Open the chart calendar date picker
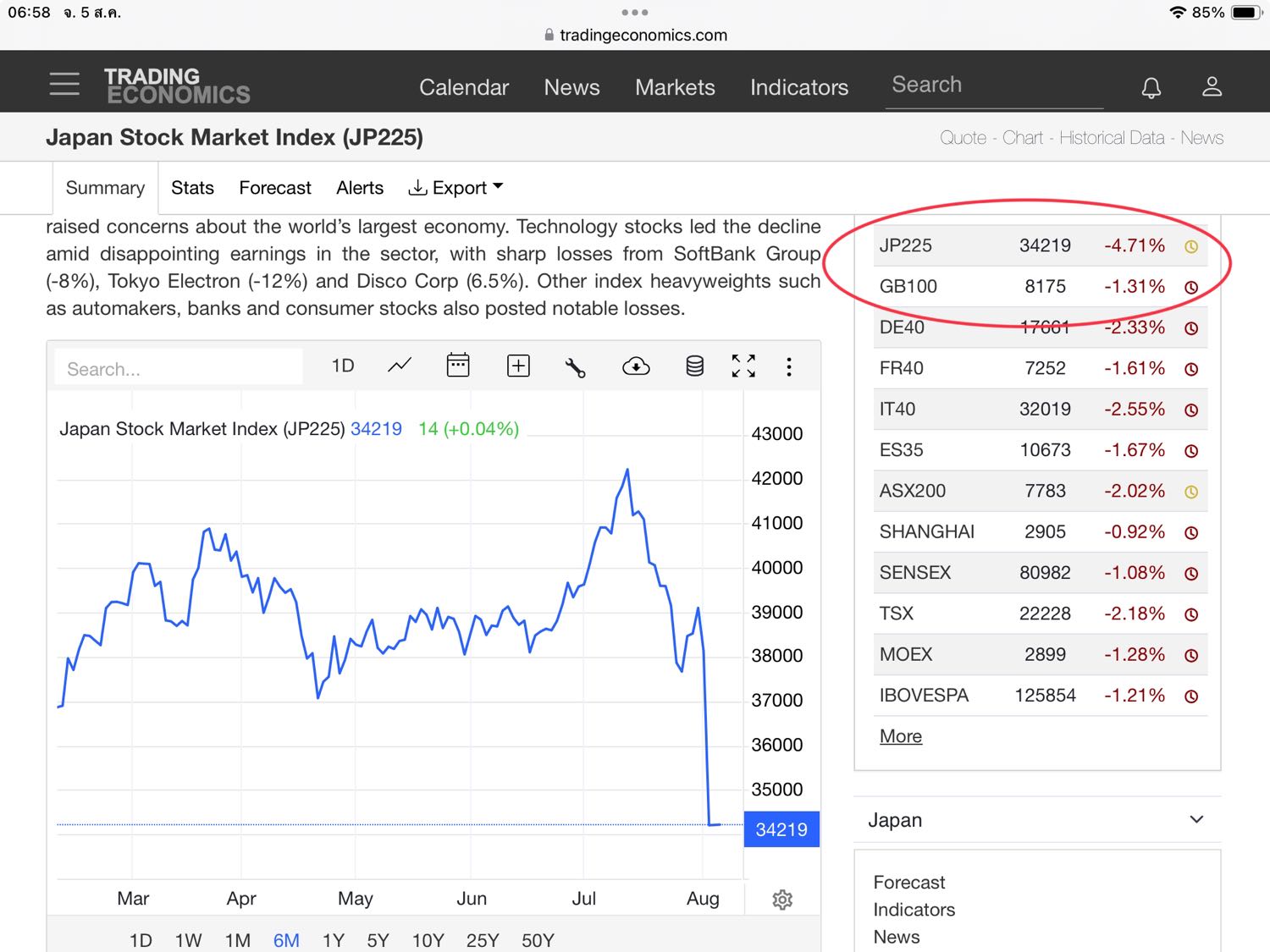This screenshot has width=1270, height=952. (458, 366)
